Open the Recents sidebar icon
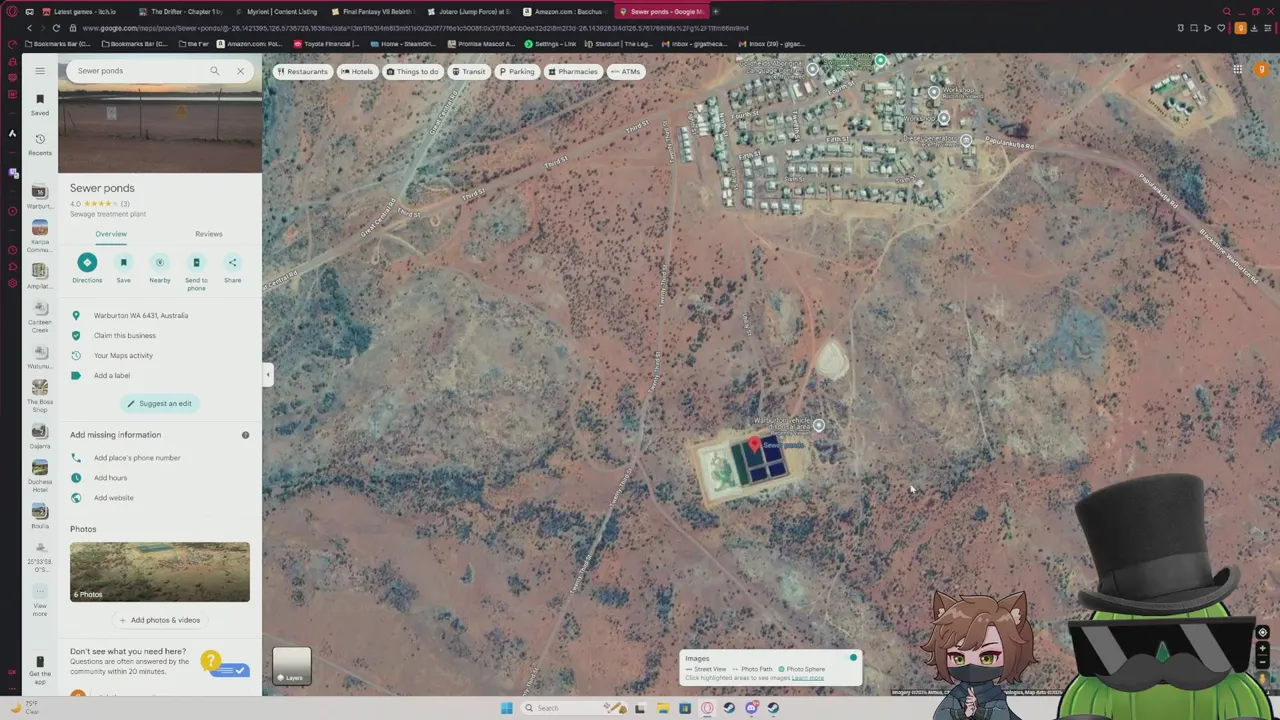Viewport: 1280px width, 720px height. (40, 144)
